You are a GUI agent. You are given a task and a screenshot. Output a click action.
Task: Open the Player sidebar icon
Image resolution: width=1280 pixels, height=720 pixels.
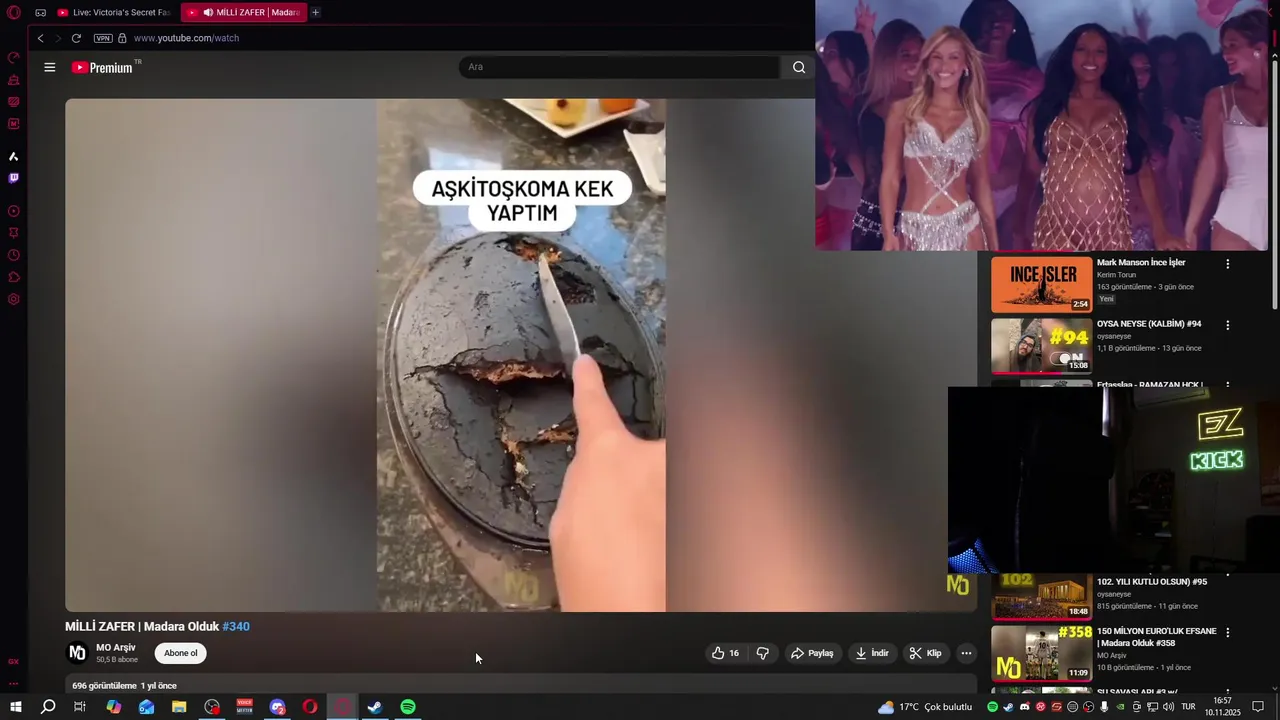point(14,211)
